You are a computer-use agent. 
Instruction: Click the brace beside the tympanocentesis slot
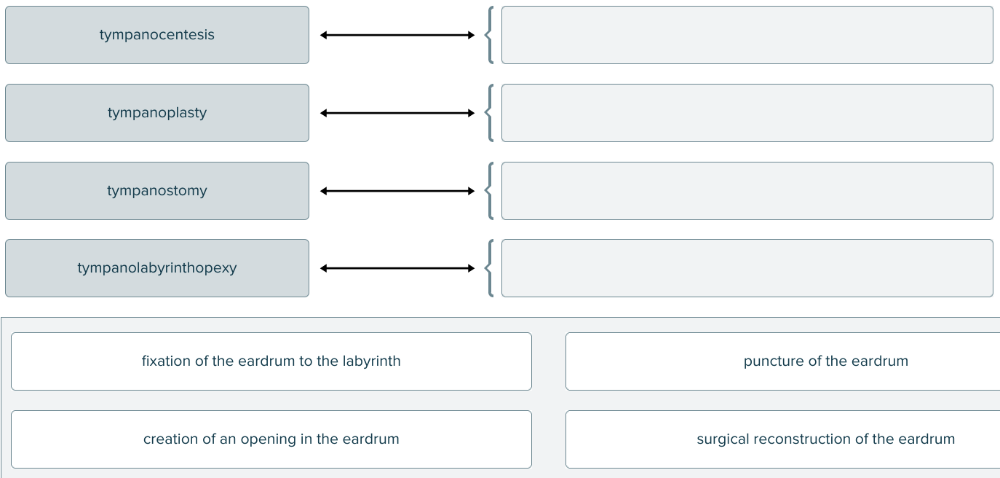pos(488,35)
